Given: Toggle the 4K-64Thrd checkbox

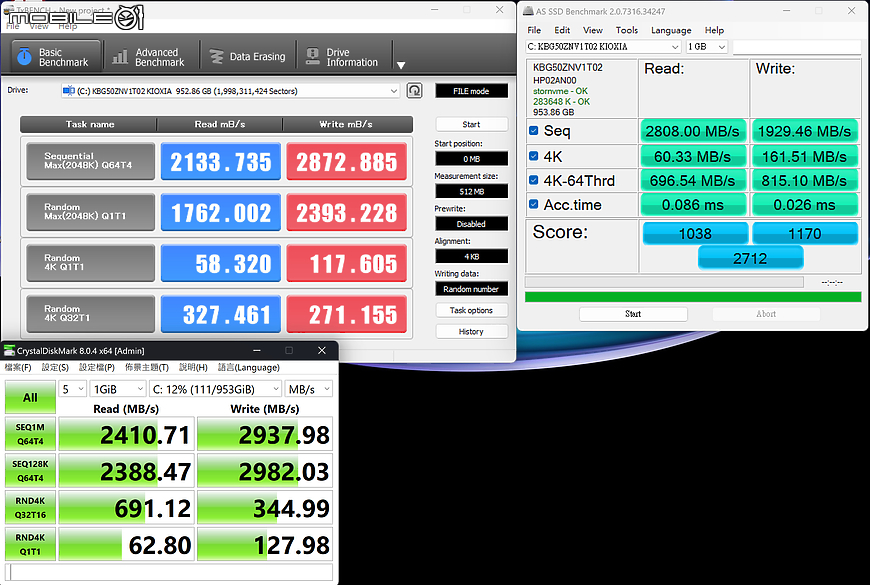Looking at the screenshot, I should [x=534, y=180].
